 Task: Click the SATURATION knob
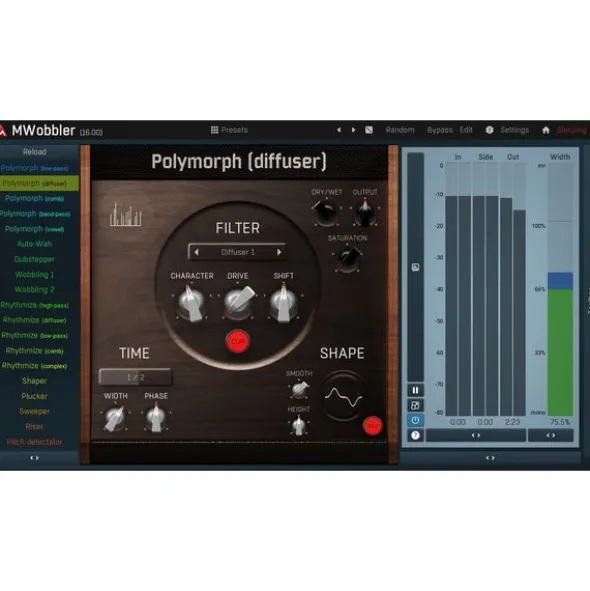tap(347, 259)
